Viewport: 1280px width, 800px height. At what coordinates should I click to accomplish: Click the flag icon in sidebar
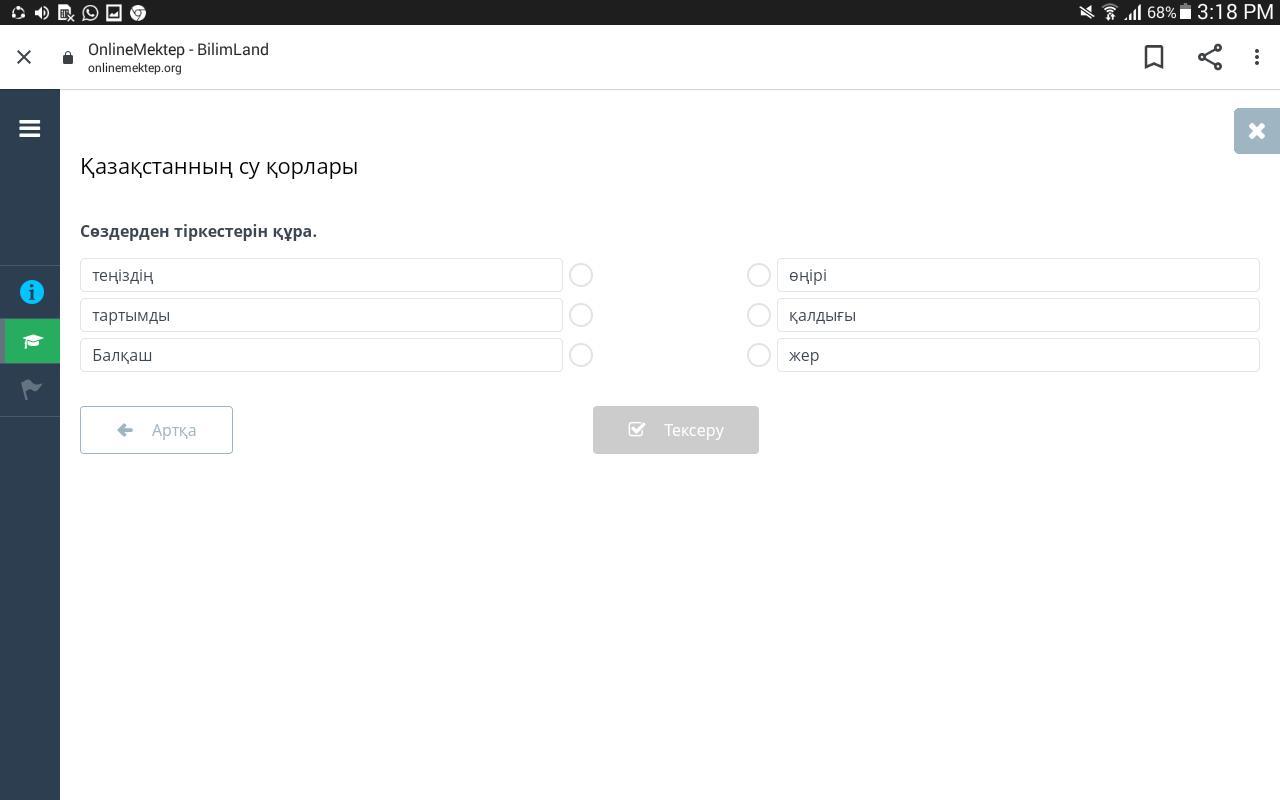click(x=31, y=389)
